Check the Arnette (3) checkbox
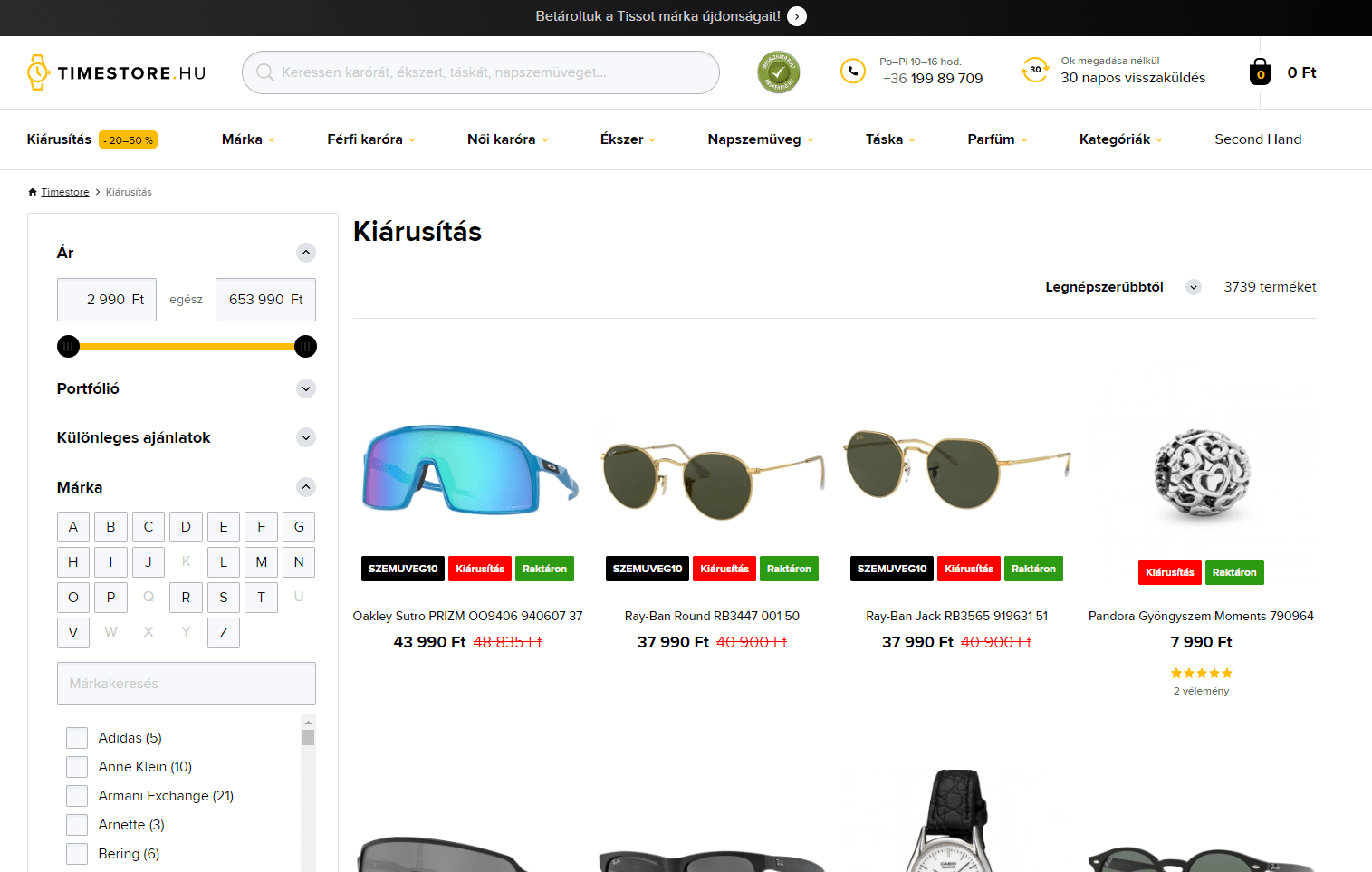Viewport: 1372px width, 872px height. [77, 825]
